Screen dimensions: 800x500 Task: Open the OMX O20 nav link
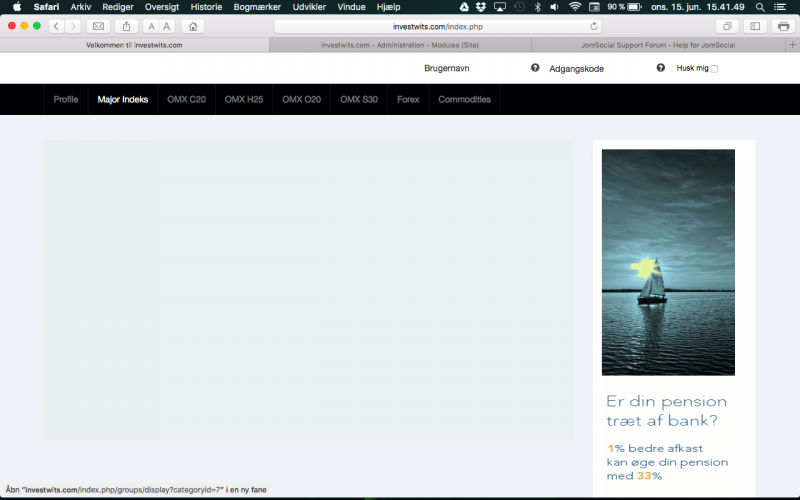302,99
